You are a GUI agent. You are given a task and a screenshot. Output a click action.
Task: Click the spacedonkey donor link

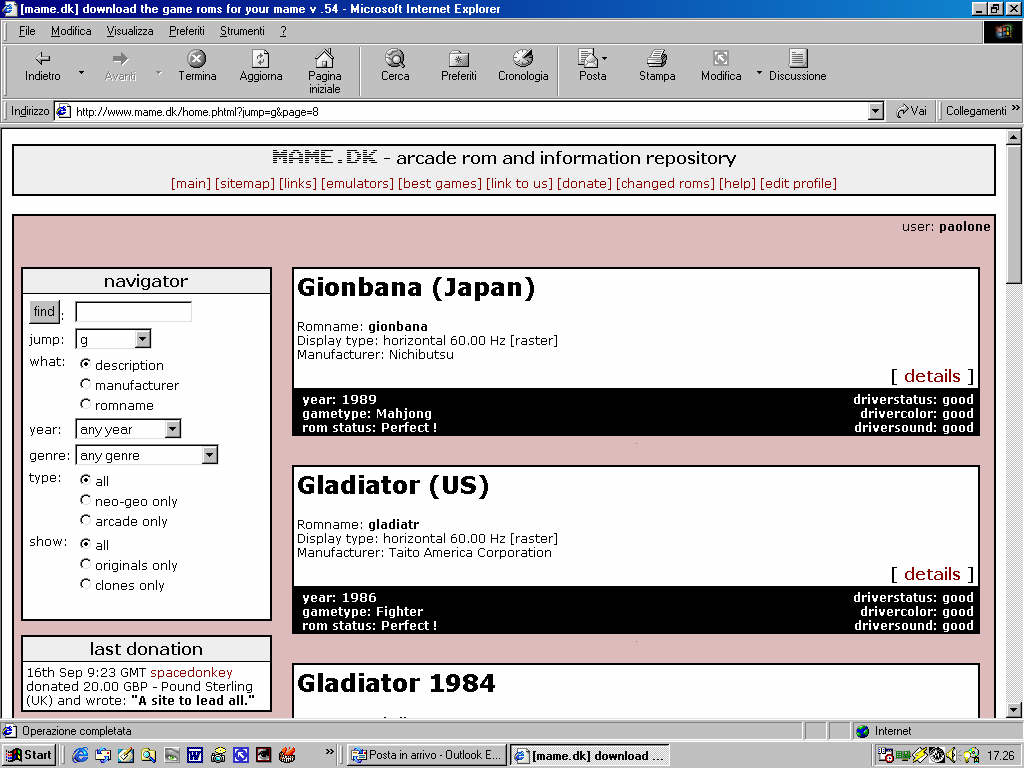coord(191,672)
